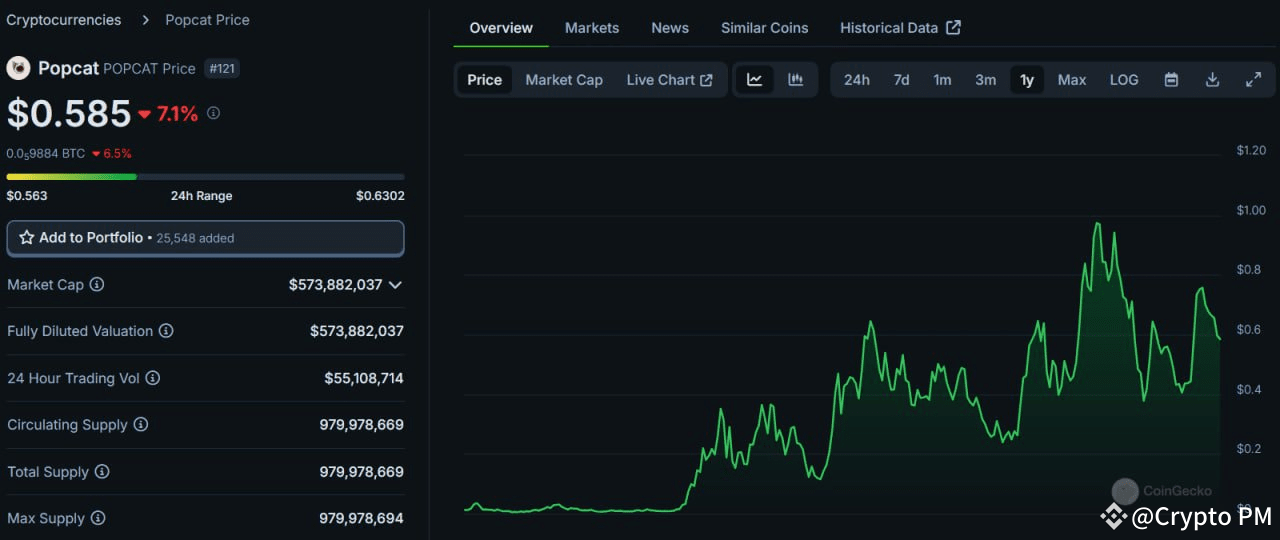Screen dimensions: 1280x540
Task: Click the $0.563 24h low value
Action: [x=27, y=196]
